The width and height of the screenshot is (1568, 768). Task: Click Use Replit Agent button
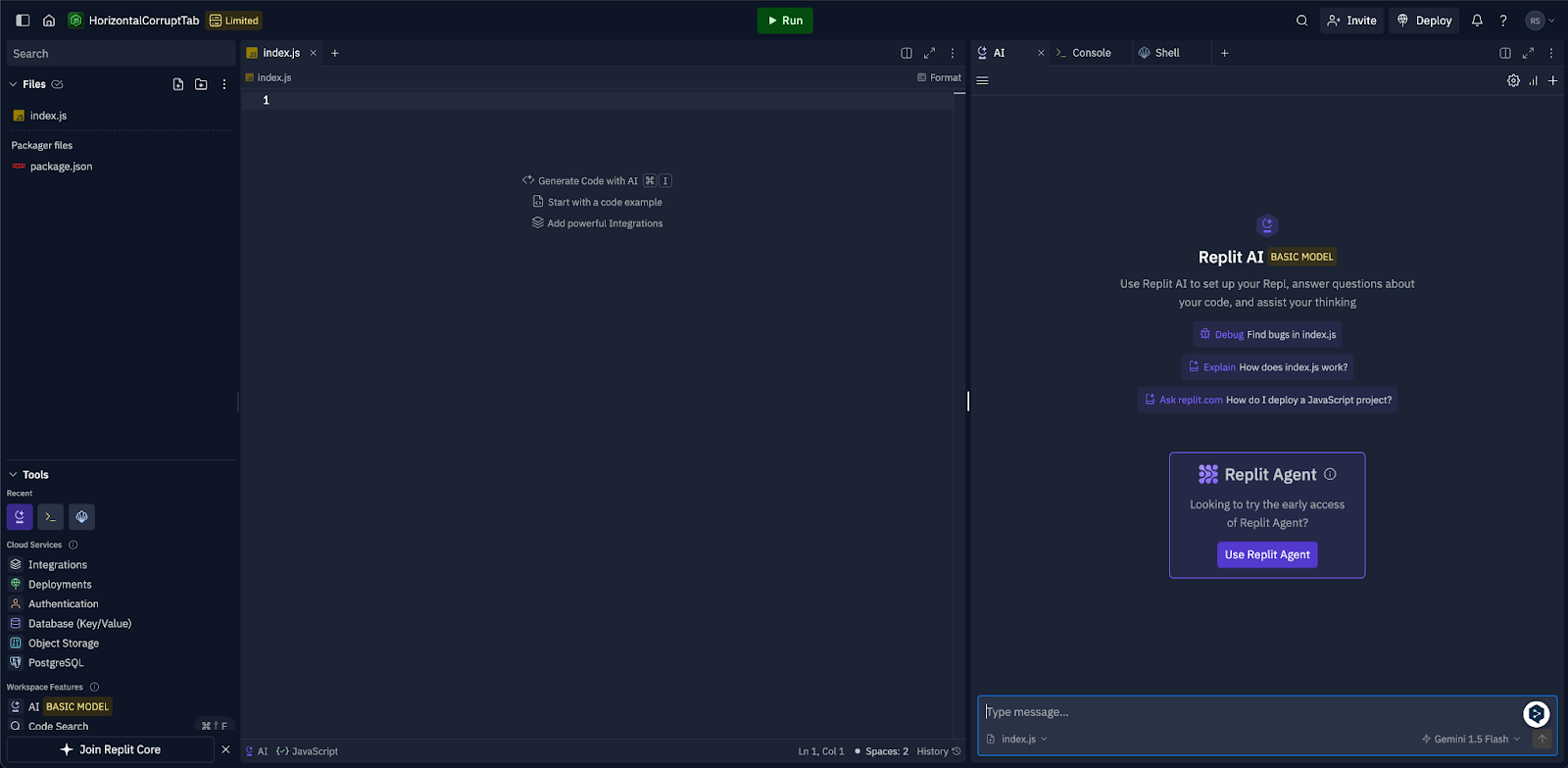[x=1267, y=554]
